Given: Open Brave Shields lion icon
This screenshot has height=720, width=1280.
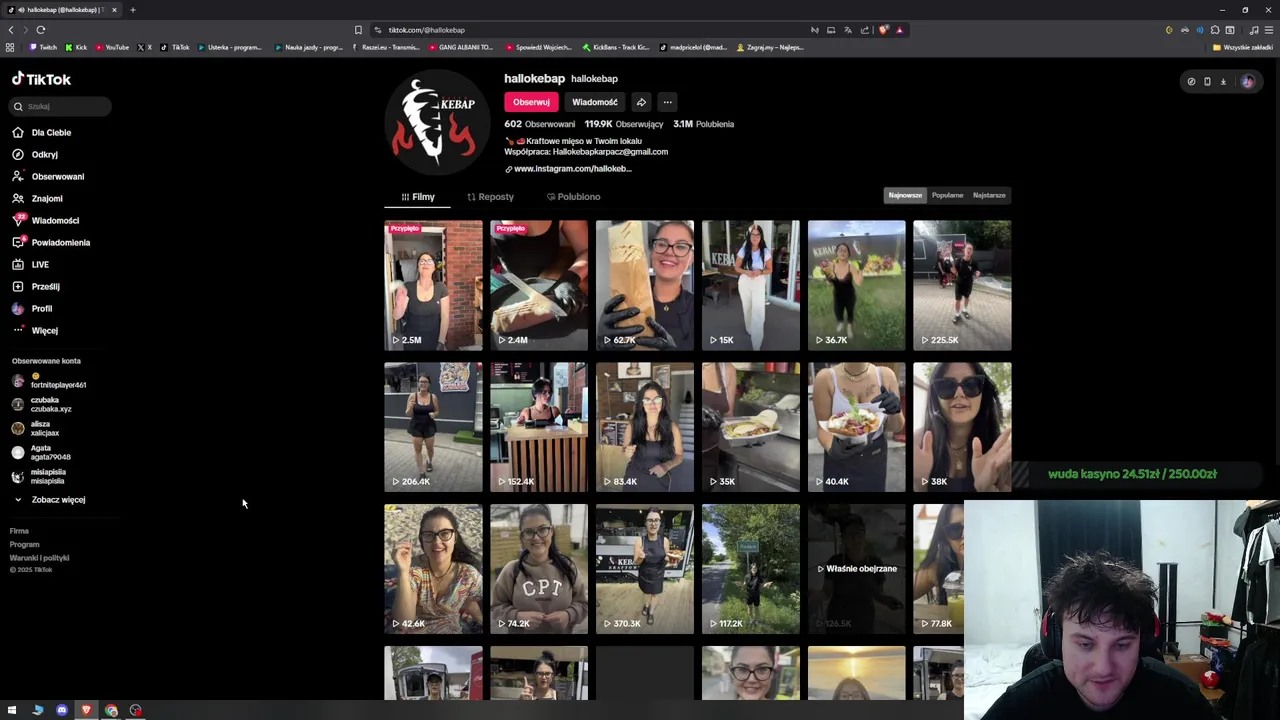Looking at the screenshot, I should pos(883,30).
